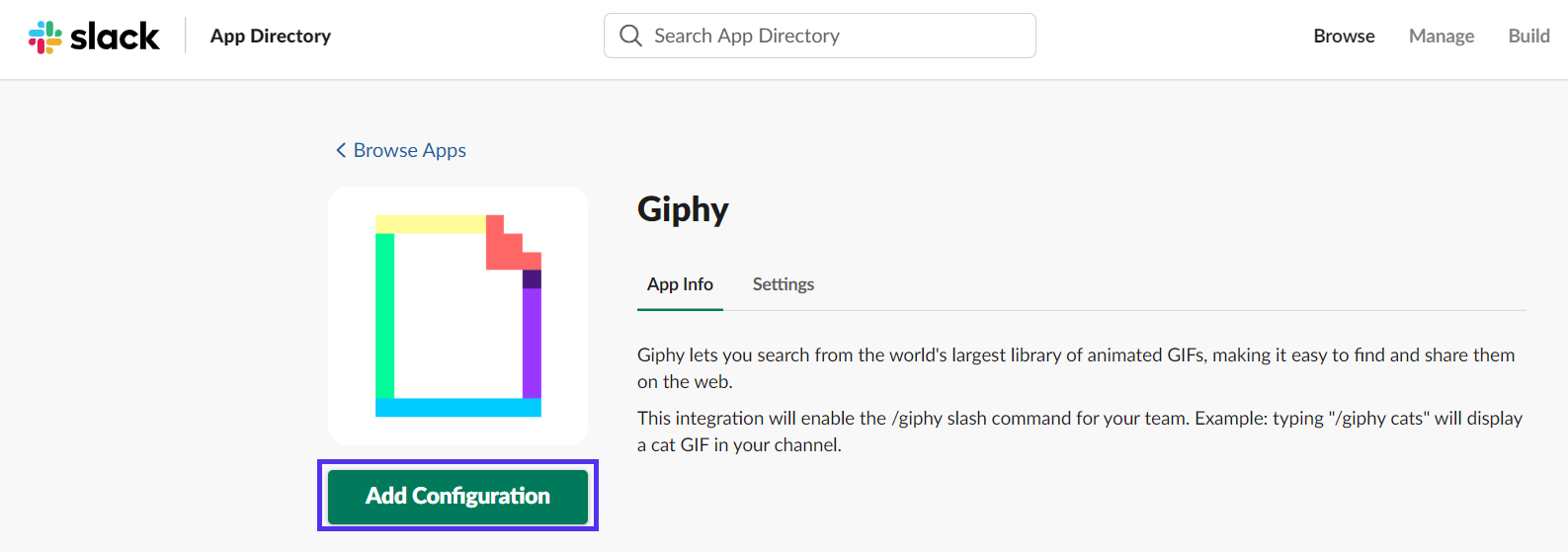Focus the Search App Directory field
Image resolution: width=1568 pixels, height=552 pixels.
click(840, 37)
